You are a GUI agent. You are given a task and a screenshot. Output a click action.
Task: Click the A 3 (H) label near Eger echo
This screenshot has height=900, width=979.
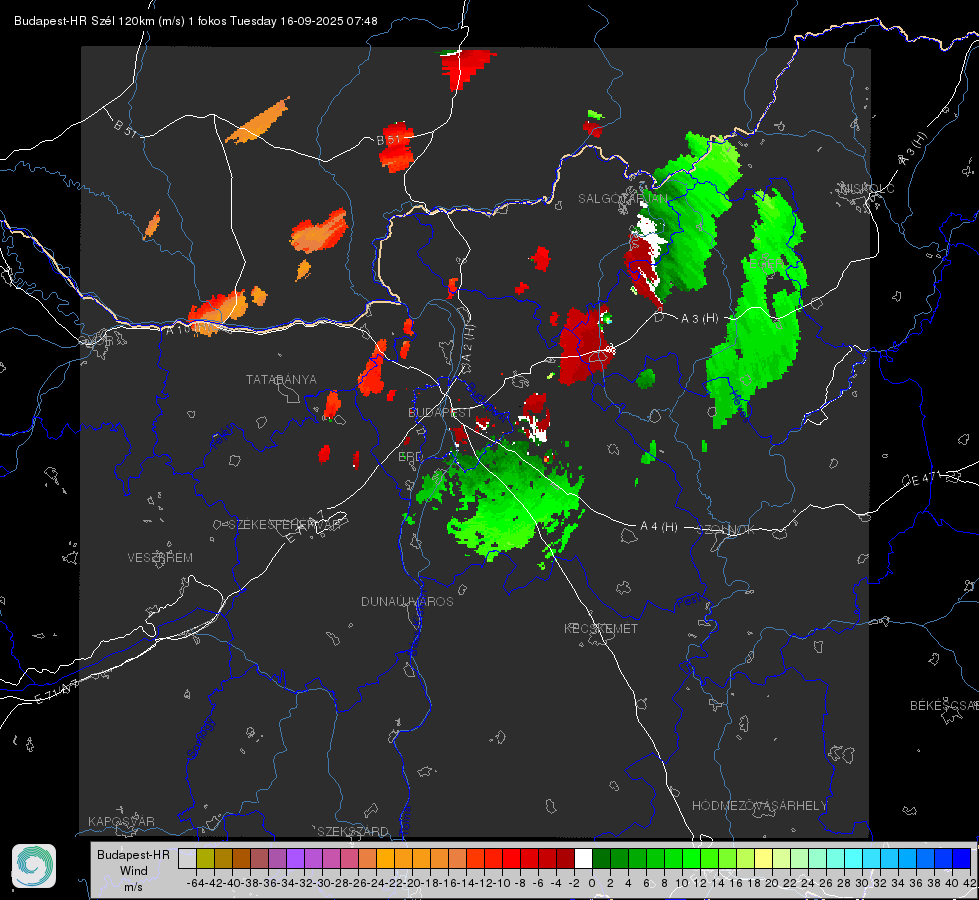point(699,318)
